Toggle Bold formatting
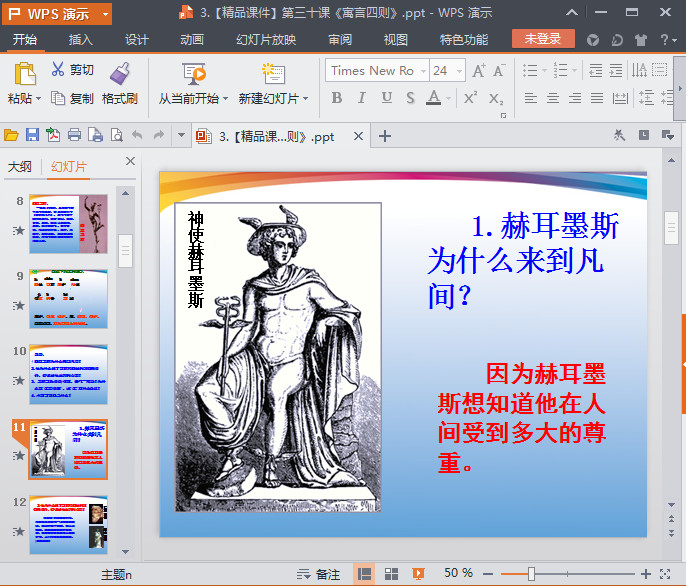Image resolution: width=686 pixels, height=586 pixels. pos(336,98)
